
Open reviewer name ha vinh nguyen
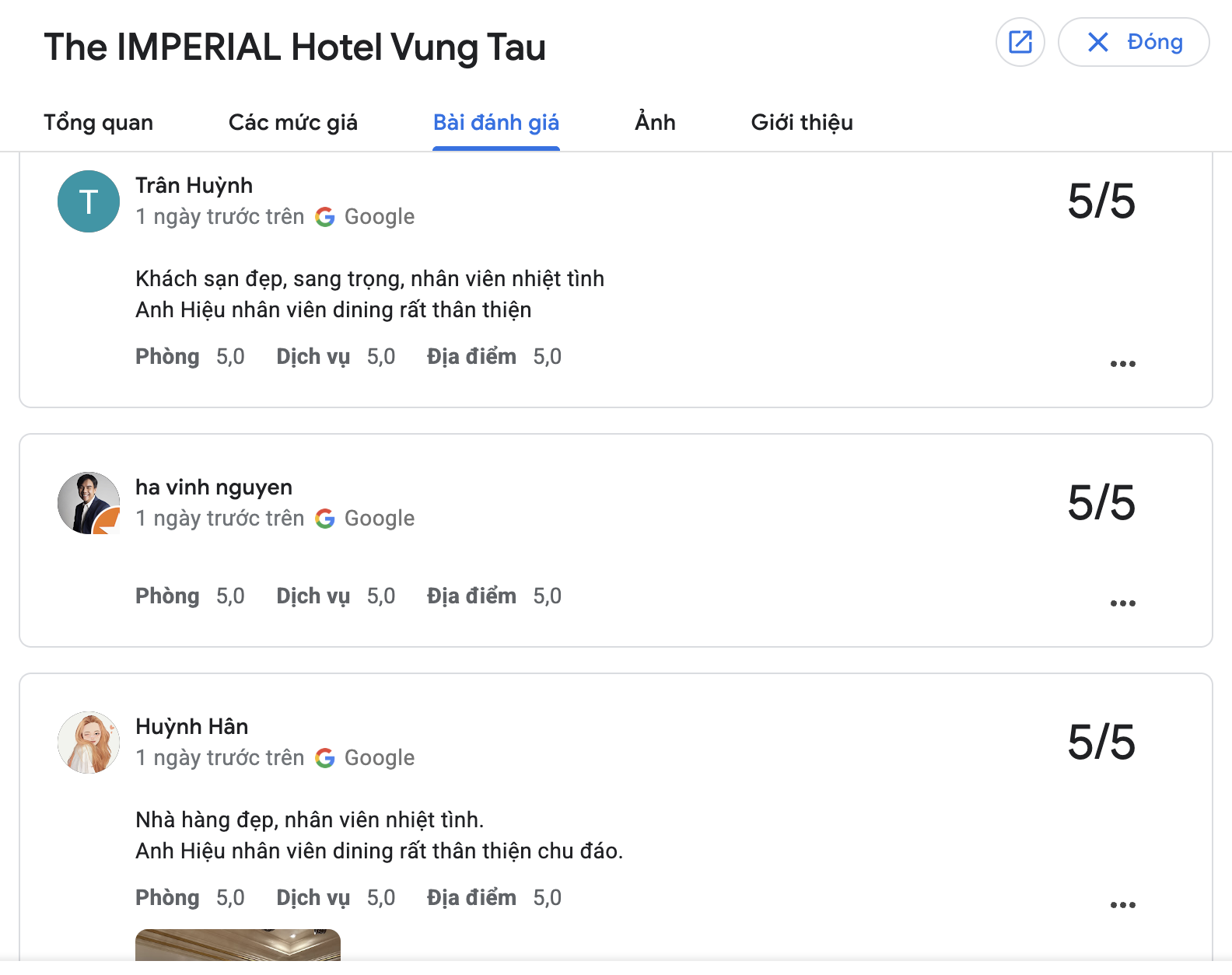pos(214,487)
